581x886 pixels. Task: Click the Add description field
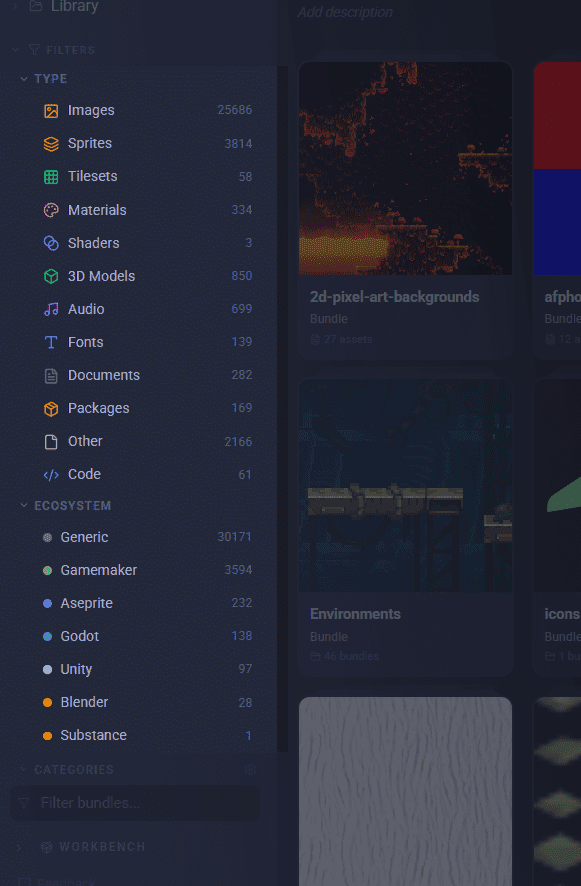[345, 12]
